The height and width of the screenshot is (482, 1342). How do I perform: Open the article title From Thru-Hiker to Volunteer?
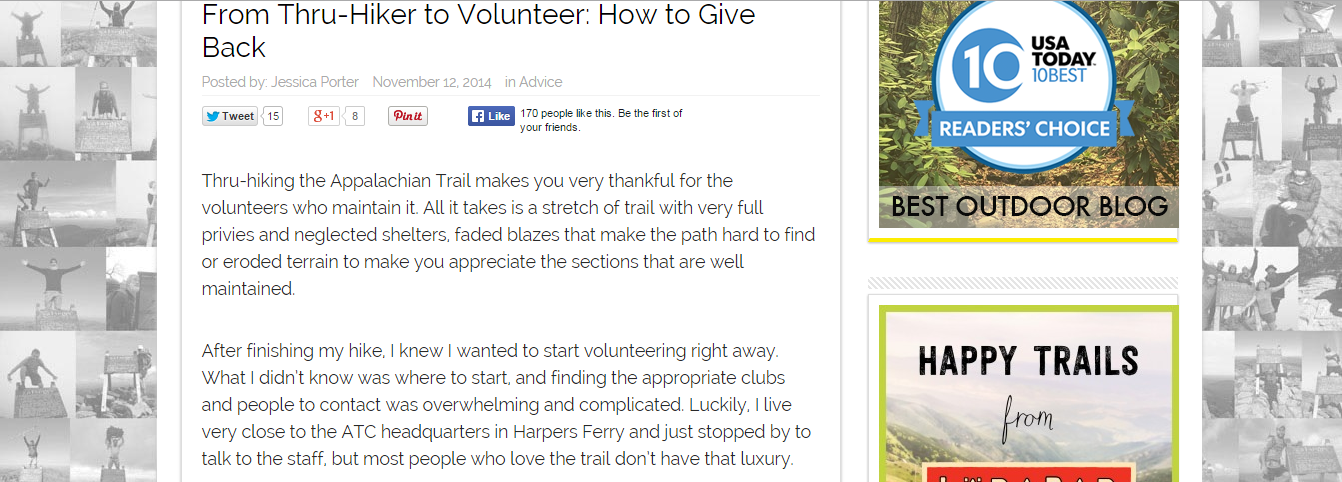point(478,30)
